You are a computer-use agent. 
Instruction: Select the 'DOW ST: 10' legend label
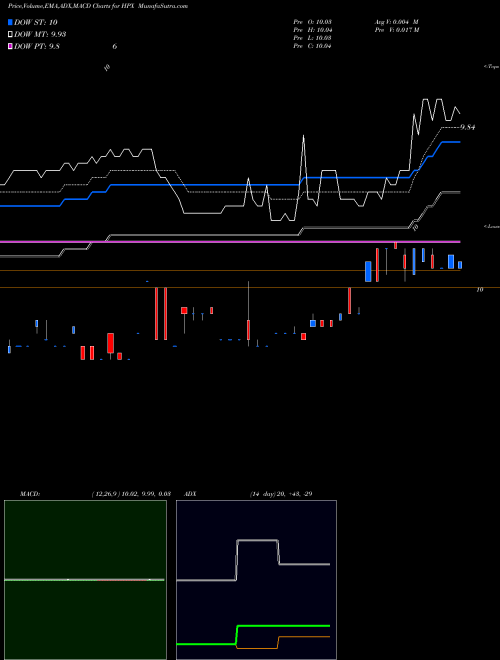[x=36, y=22]
